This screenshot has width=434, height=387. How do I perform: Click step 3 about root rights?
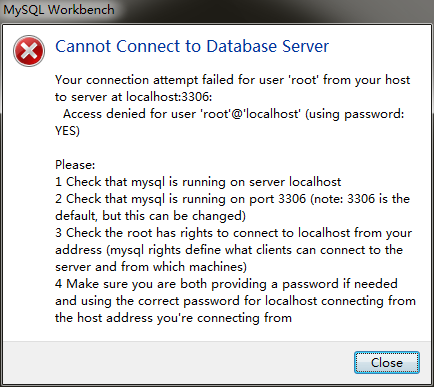[x=233, y=233]
